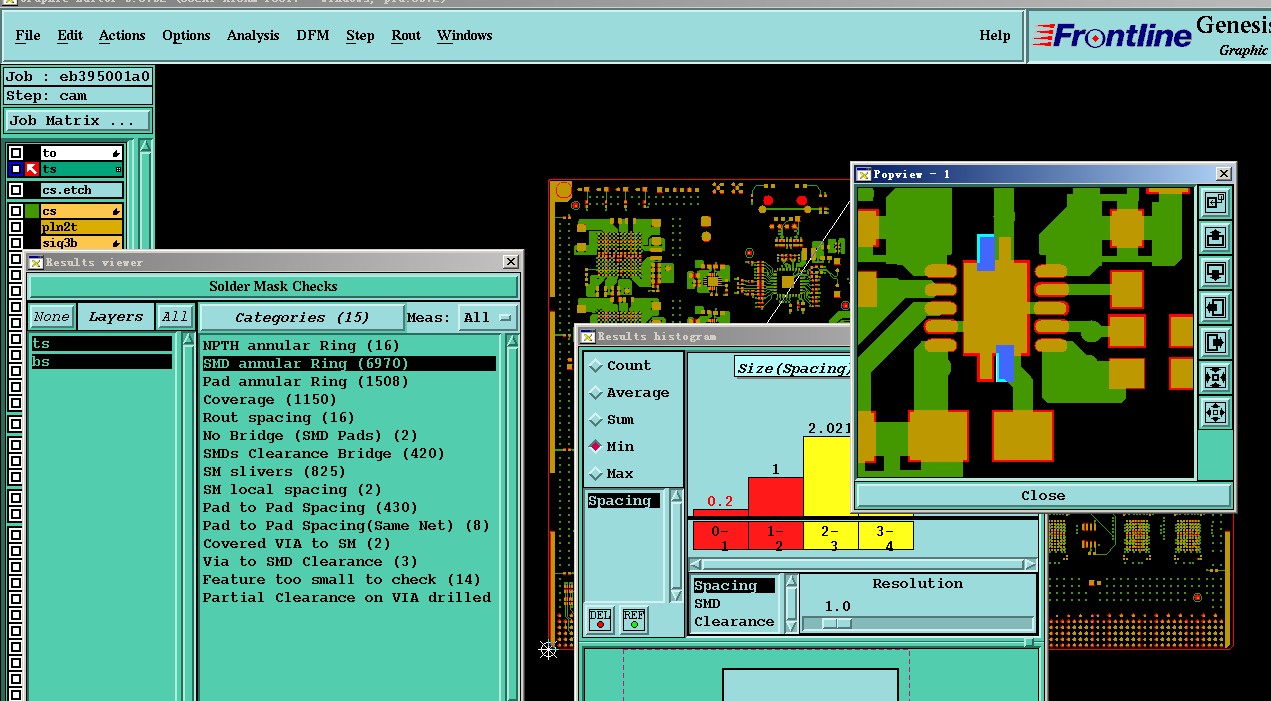Select 'bs' layer in Results viewer

[100, 362]
